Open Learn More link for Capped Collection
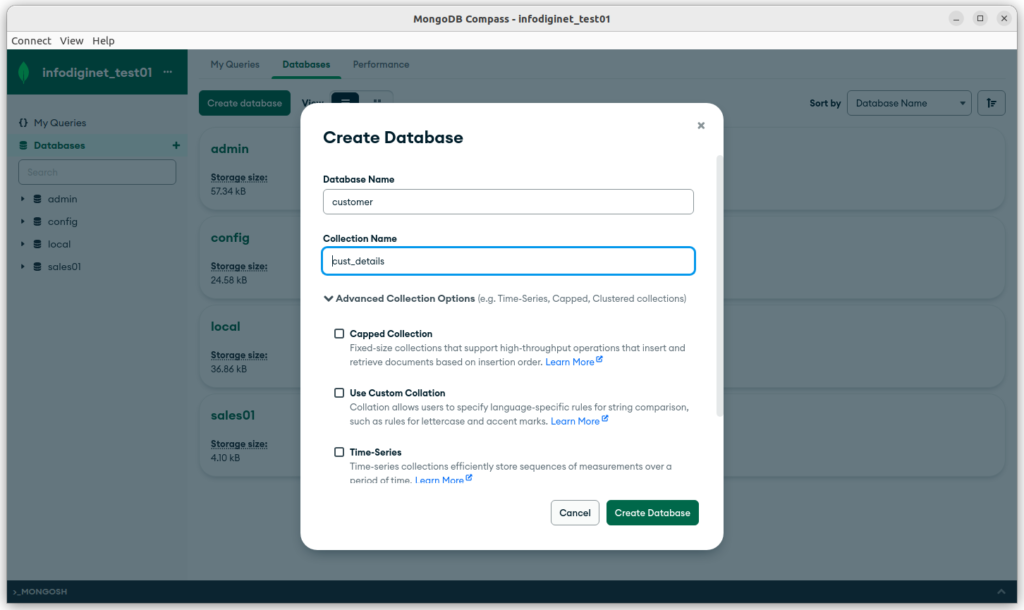The width and height of the screenshot is (1024, 610). click(569, 362)
